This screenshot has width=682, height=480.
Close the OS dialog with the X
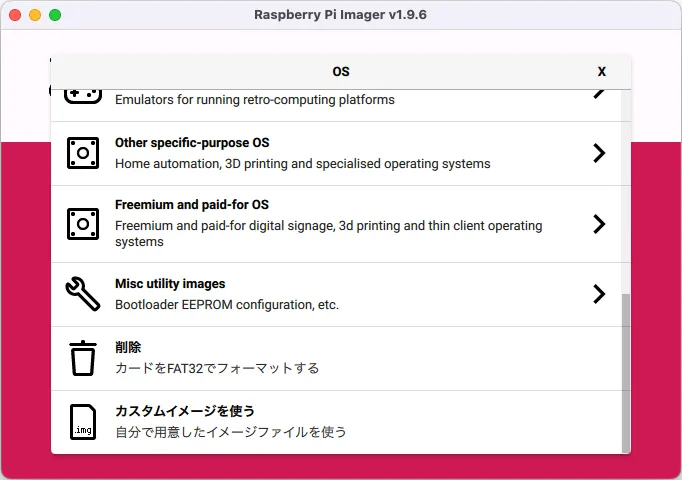point(602,71)
